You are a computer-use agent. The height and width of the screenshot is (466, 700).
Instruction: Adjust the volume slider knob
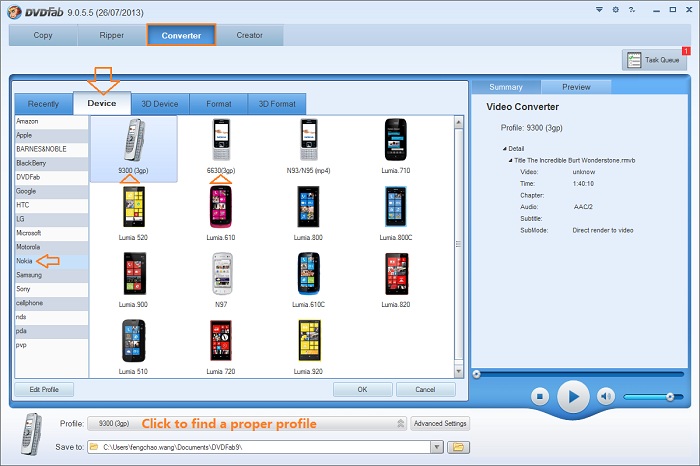tap(670, 396)
